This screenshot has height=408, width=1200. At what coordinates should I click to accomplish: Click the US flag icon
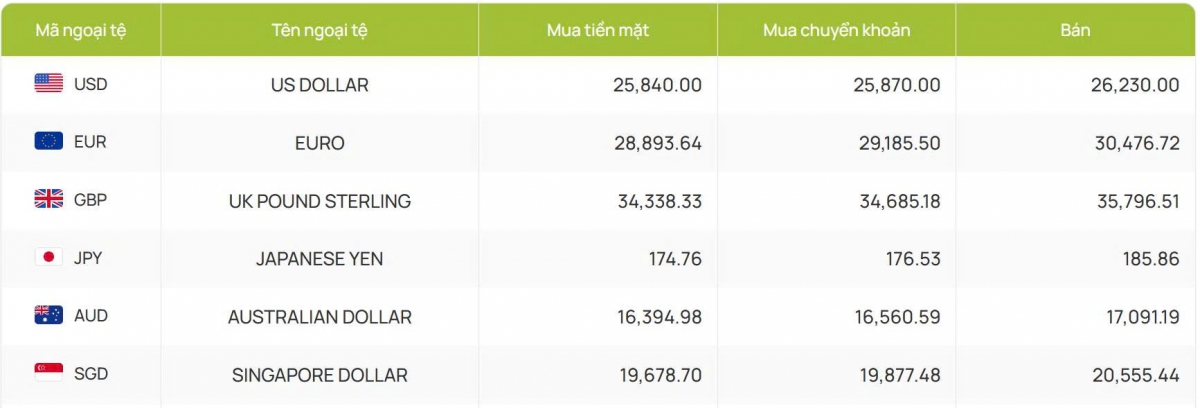point(48,84)
